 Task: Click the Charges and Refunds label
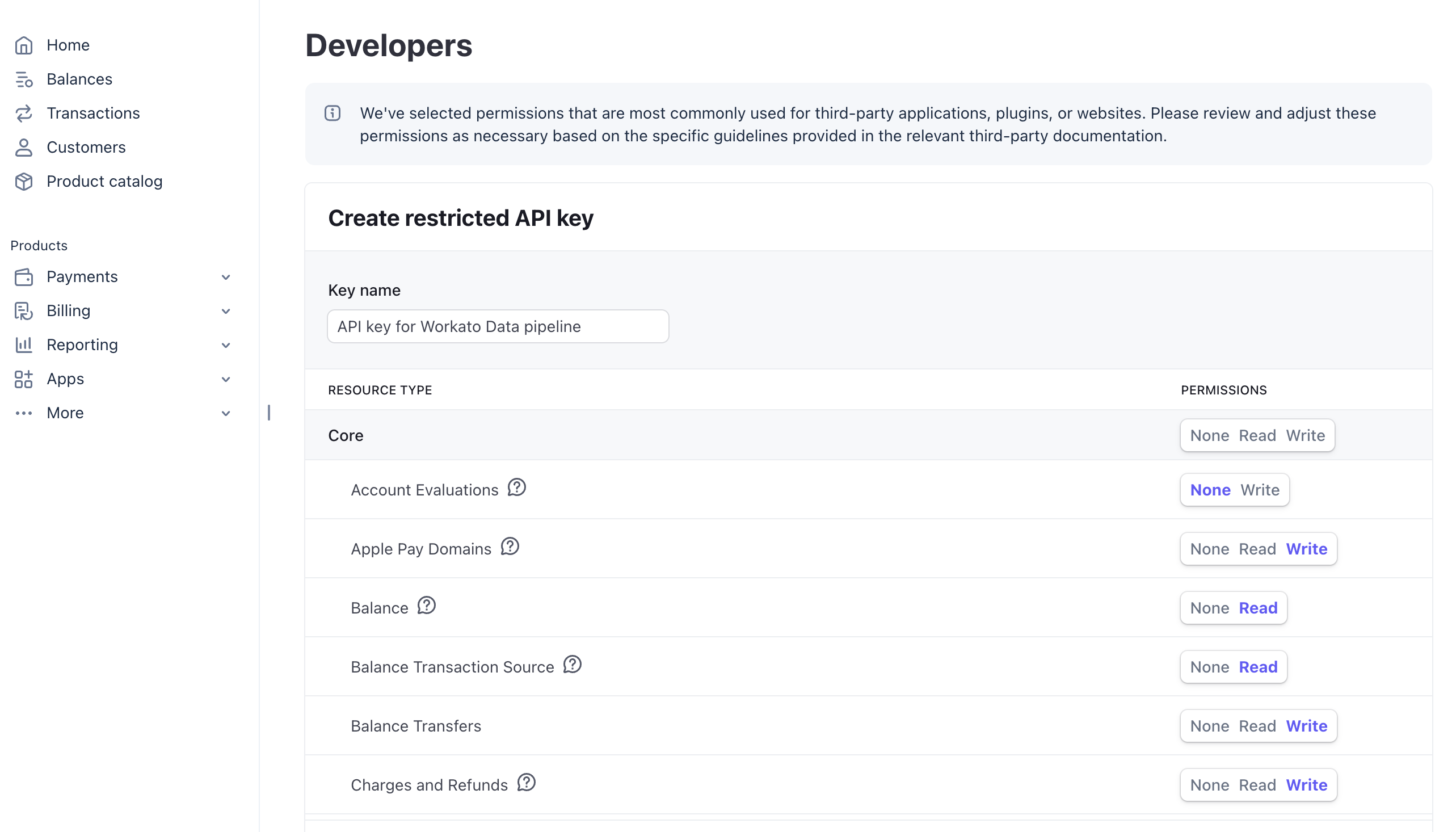coord(429,784)
